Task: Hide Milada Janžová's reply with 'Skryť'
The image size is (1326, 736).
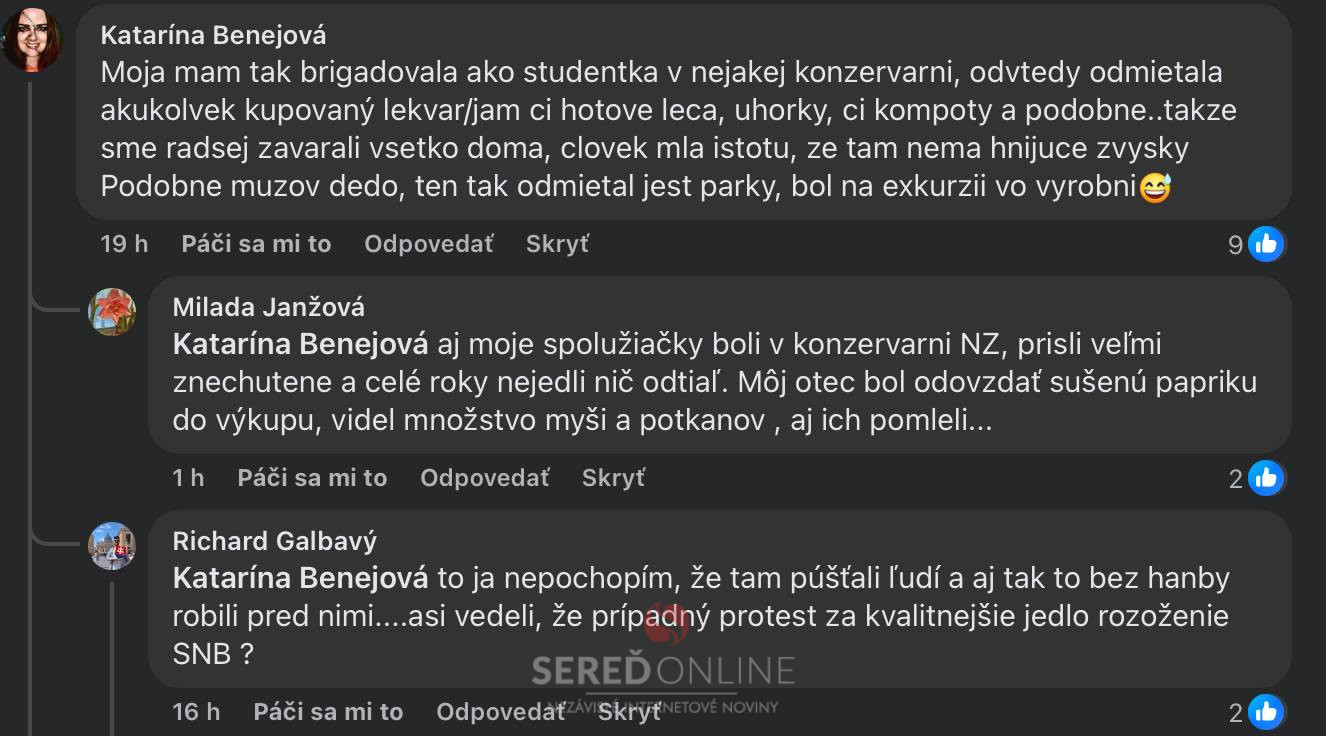Action: (x=613, y=478)
